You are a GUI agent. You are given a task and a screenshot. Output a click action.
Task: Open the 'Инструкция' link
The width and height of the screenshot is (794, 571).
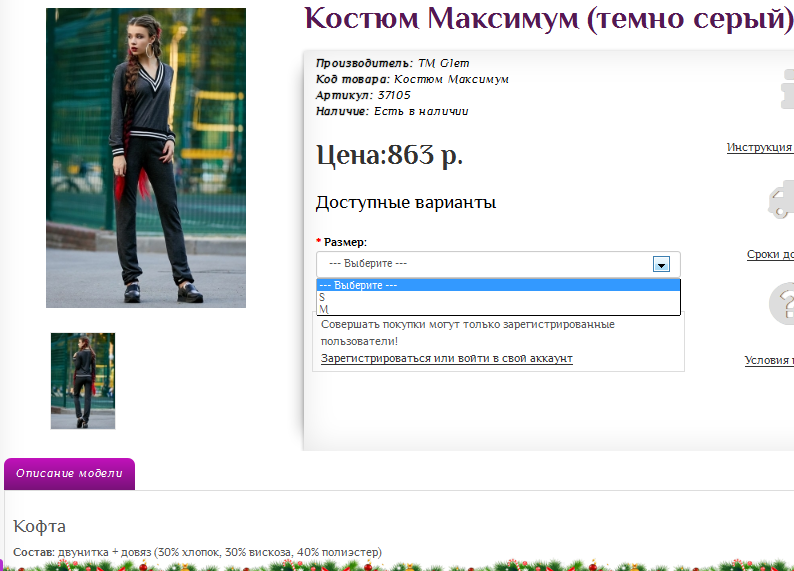760,147
